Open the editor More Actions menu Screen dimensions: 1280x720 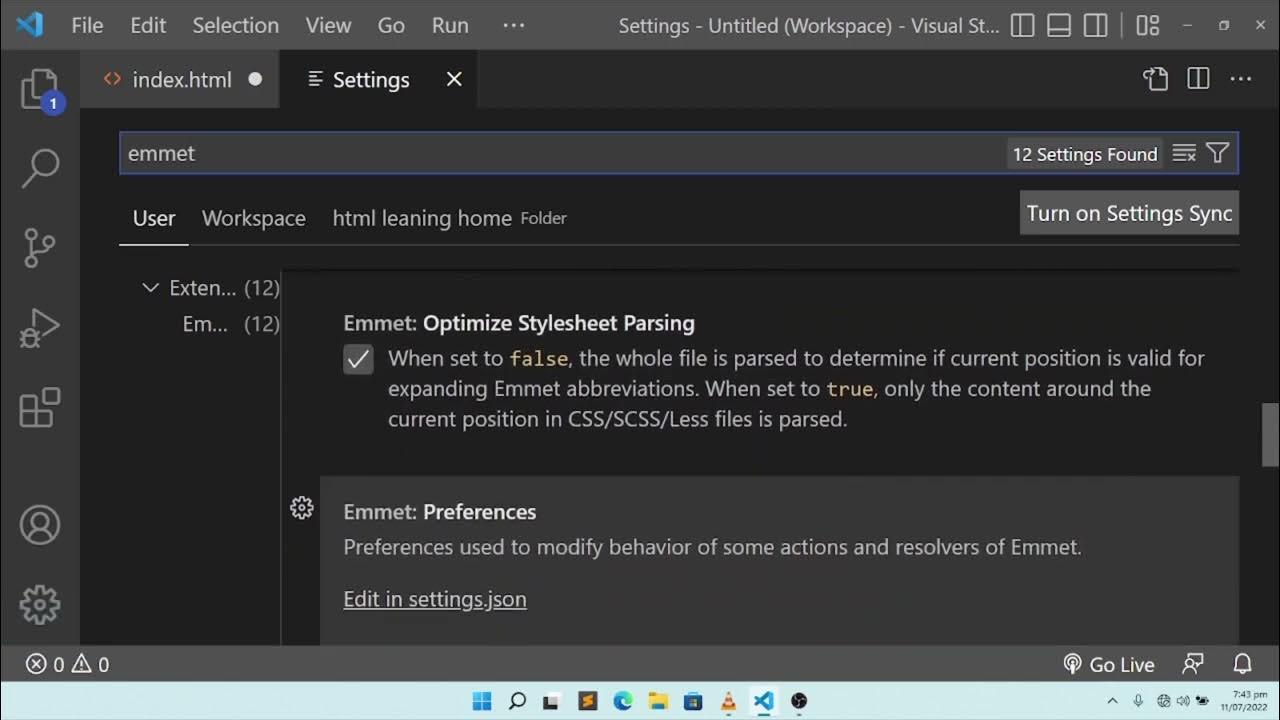[x=1241, y=79]
